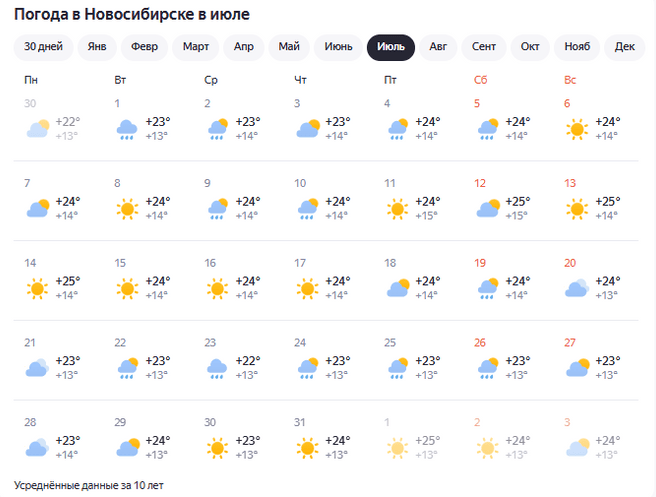This screenshot has width=656, height=497.
Task: Click the date number 13
Action: pyautogui.click(x=570, y=183)
